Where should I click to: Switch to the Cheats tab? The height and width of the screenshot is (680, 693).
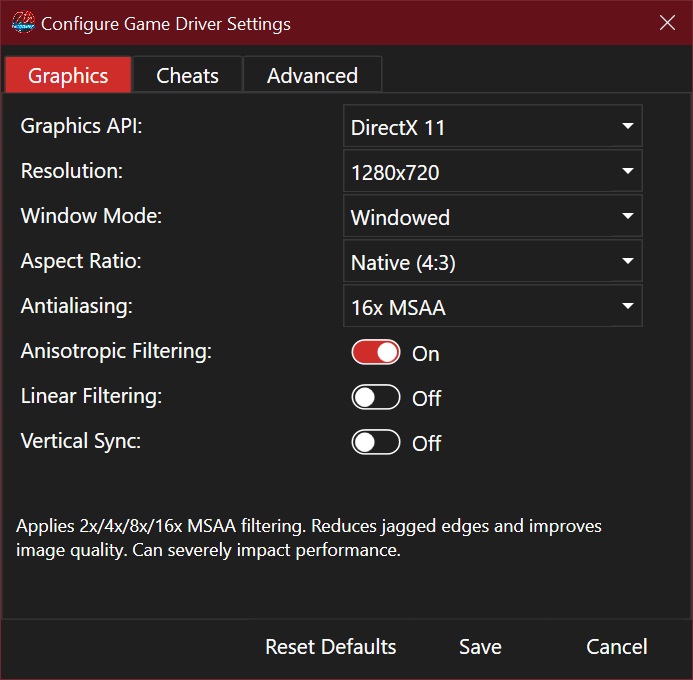point(187,75)
